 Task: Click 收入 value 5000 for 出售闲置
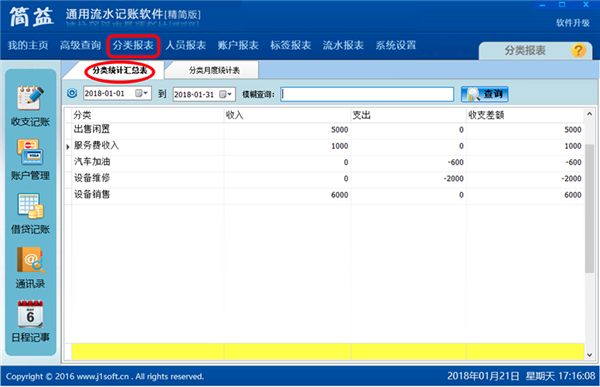pos(339,130)
